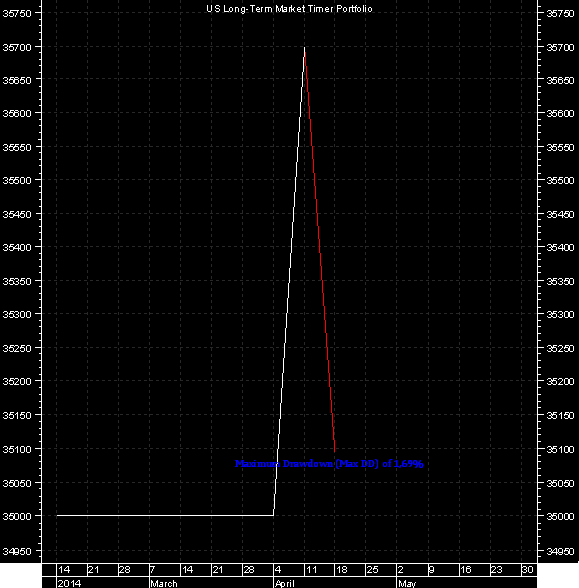
Task: Select the 35400 label on left axis
Action: point(17,247)
